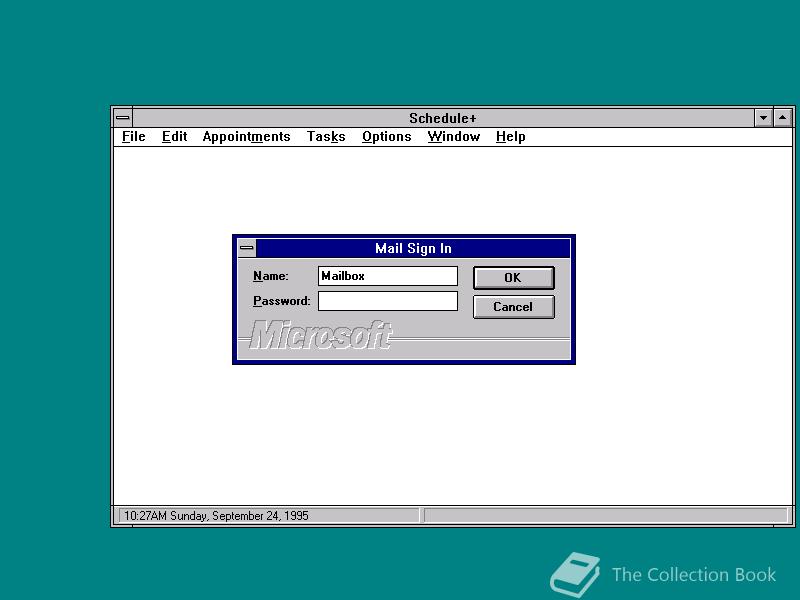Open Mail Sign In dialog control menu
The height and width of the screenshot is (600, 800).
pyautogui.click(x=247, y=248)
